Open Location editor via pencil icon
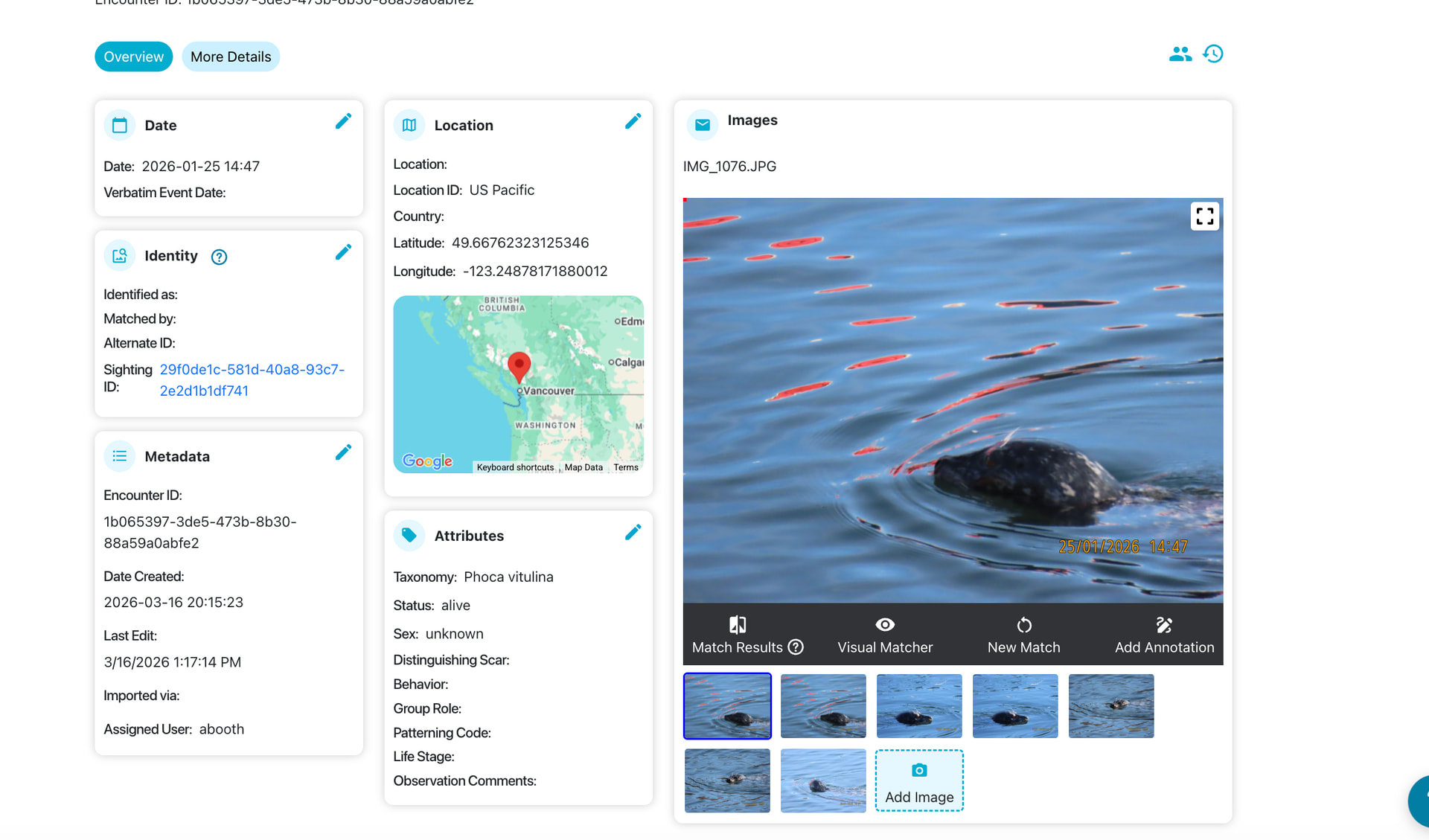This screenshot has width=1429, height=840. pos(633,121)
